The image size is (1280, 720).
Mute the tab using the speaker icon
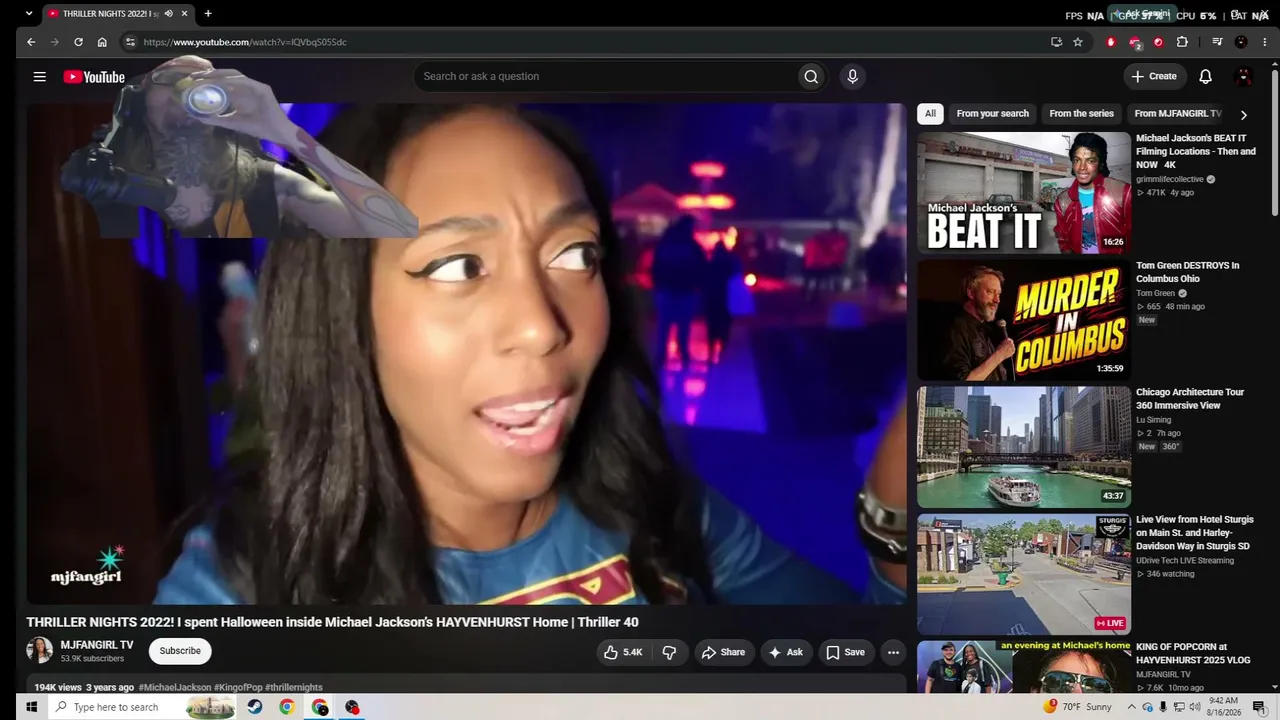tap(168, 14)
